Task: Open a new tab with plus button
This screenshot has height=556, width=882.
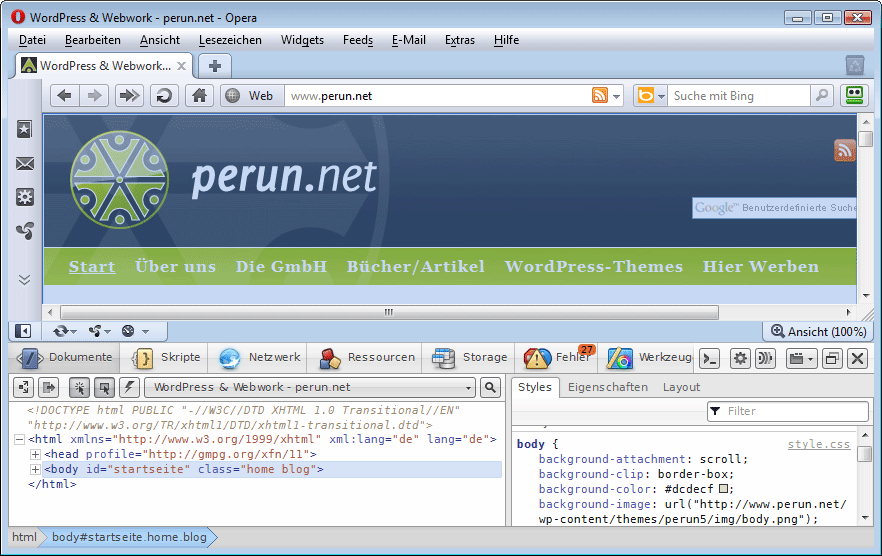Action: [214, 66]
